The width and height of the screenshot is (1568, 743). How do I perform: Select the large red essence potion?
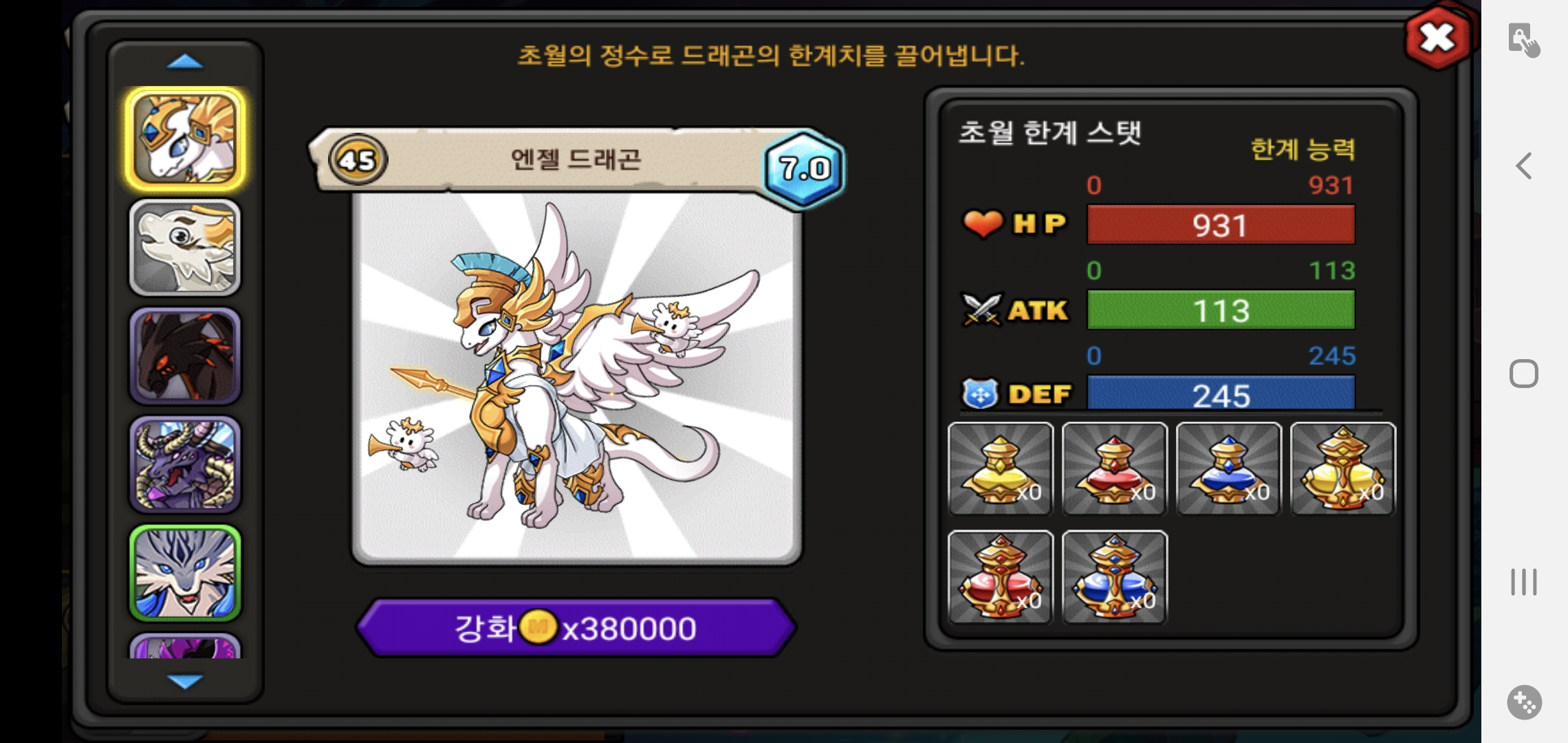click(1001, 577)
